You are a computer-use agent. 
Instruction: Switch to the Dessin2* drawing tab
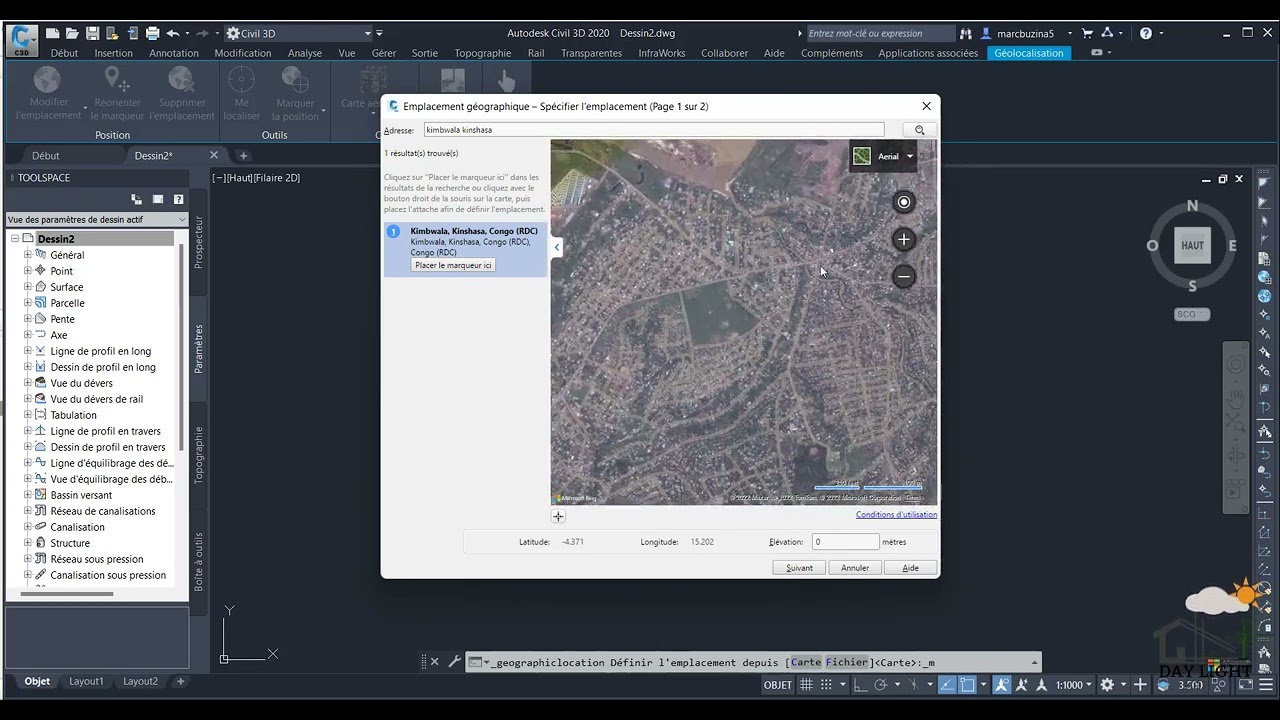point(154,155)
